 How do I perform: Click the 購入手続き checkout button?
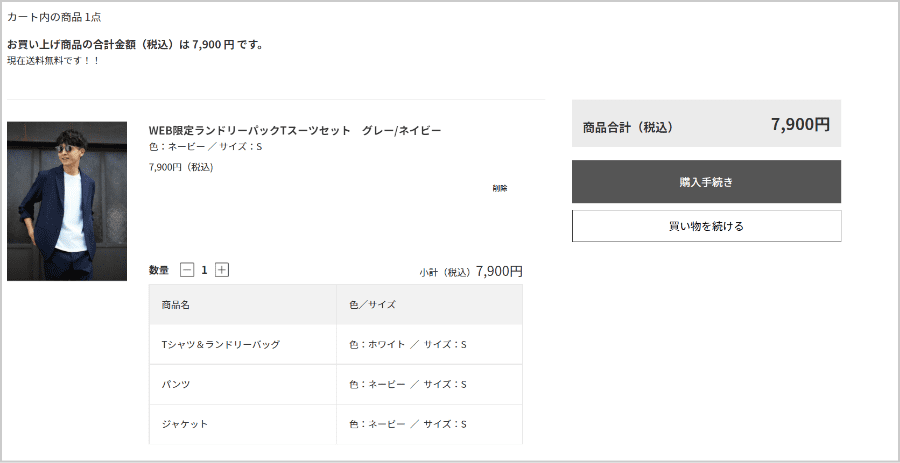coord(706,182)
